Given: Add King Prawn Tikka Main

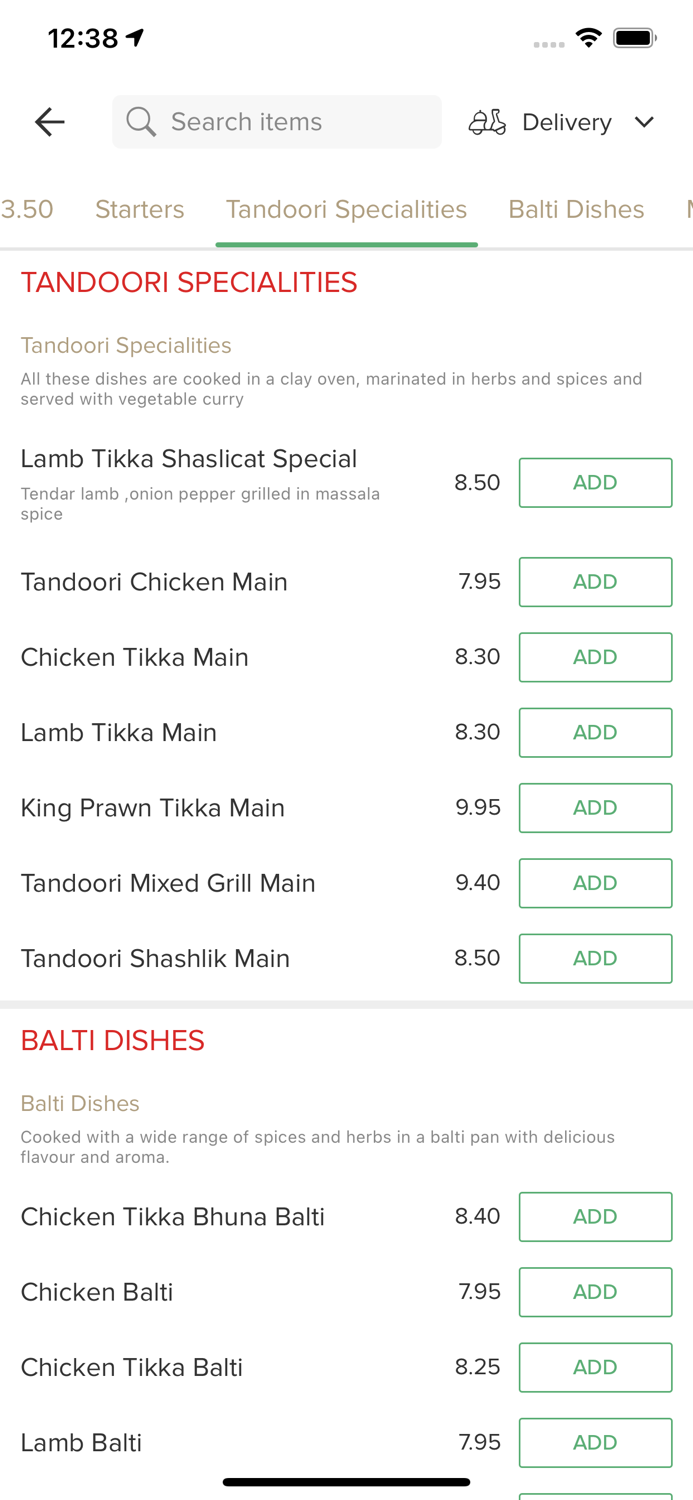Looking at the screenshot, I should 595,808.
